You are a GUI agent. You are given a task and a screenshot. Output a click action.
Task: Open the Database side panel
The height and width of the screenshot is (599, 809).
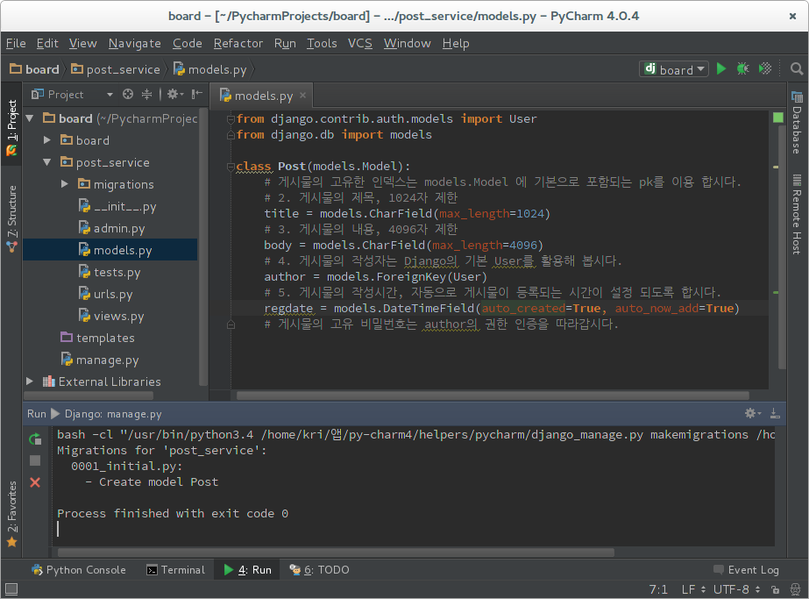coord(797,122)
